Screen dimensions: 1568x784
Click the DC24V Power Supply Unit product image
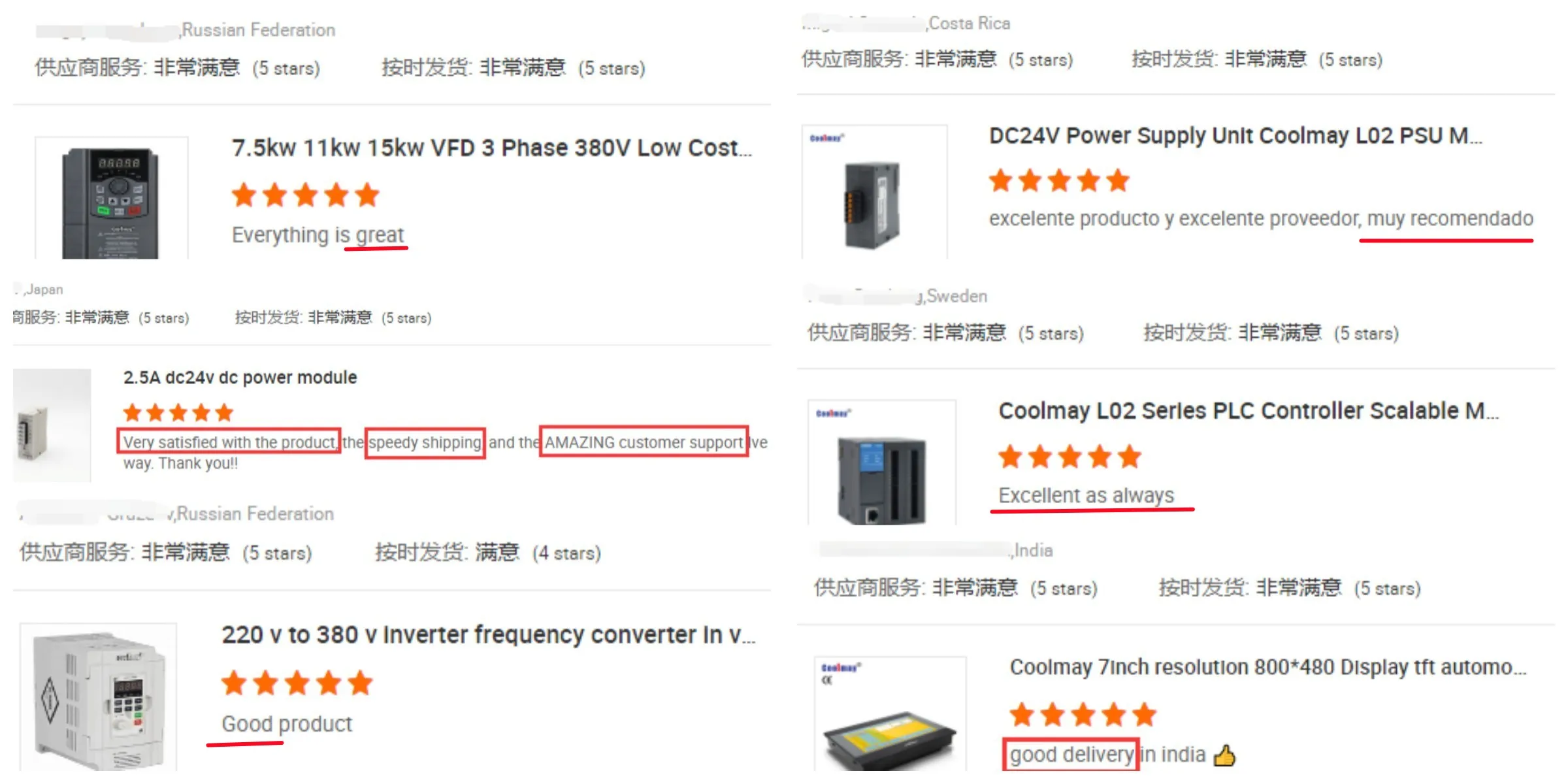coord(874,192)
